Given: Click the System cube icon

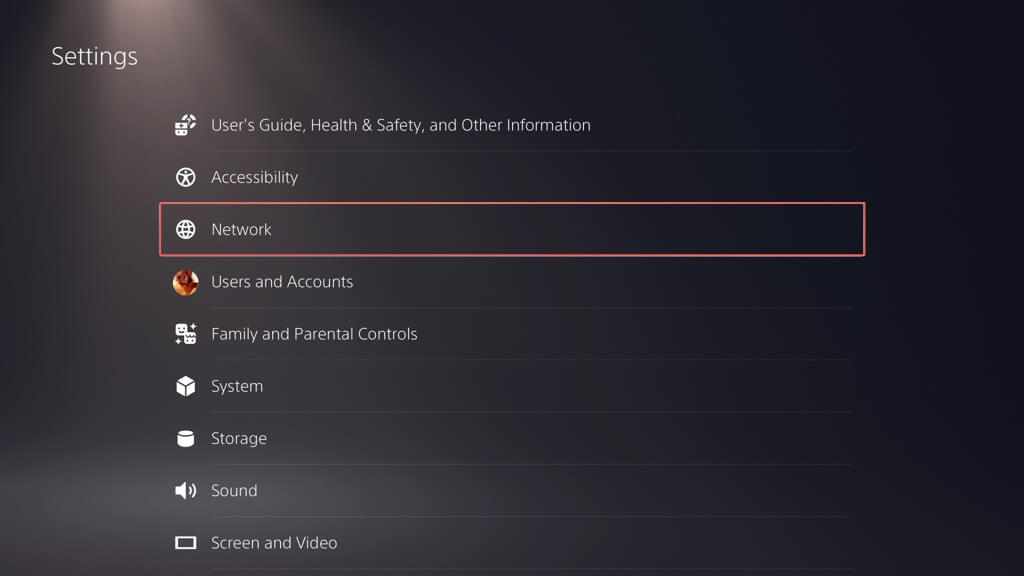Looking at the screenshot, I should [186, 386].
